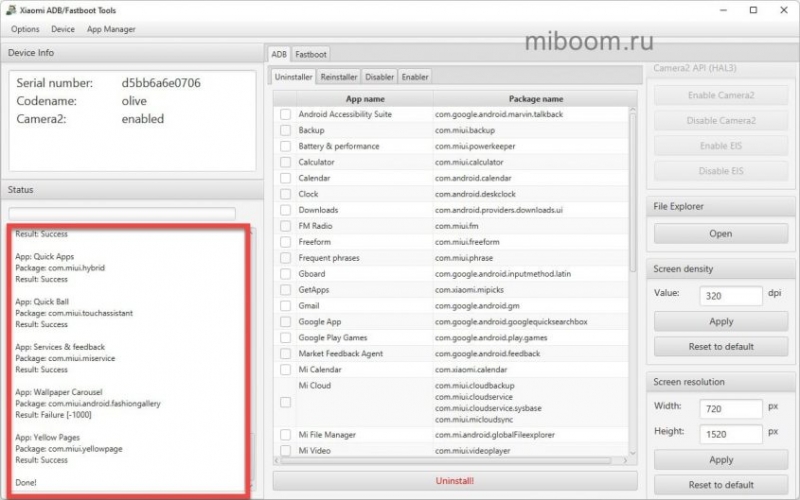Click the com.google.android.gm package name
The image size is (800, 500).
pyautogui.click(x=477, y=306)
